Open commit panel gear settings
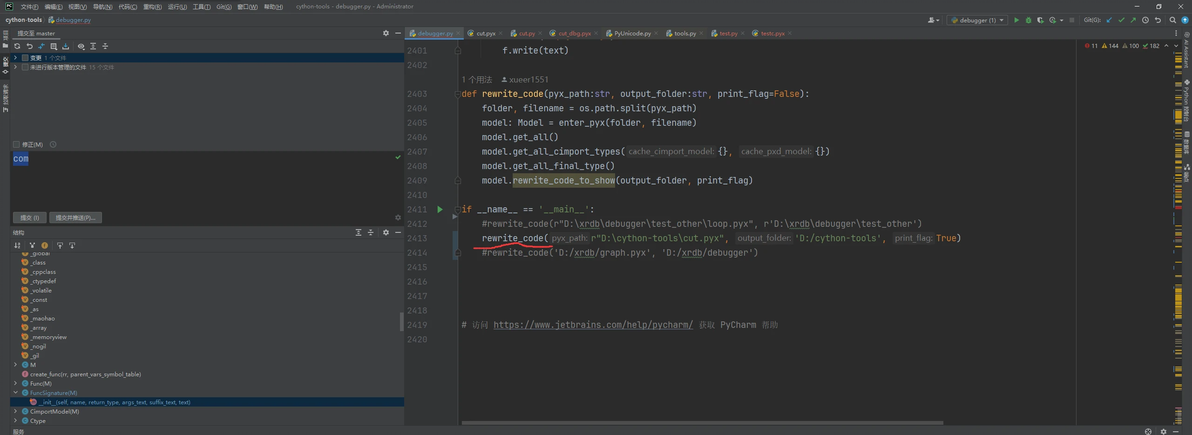Screen dimensions: 1192x435 [x=385, y=33]
